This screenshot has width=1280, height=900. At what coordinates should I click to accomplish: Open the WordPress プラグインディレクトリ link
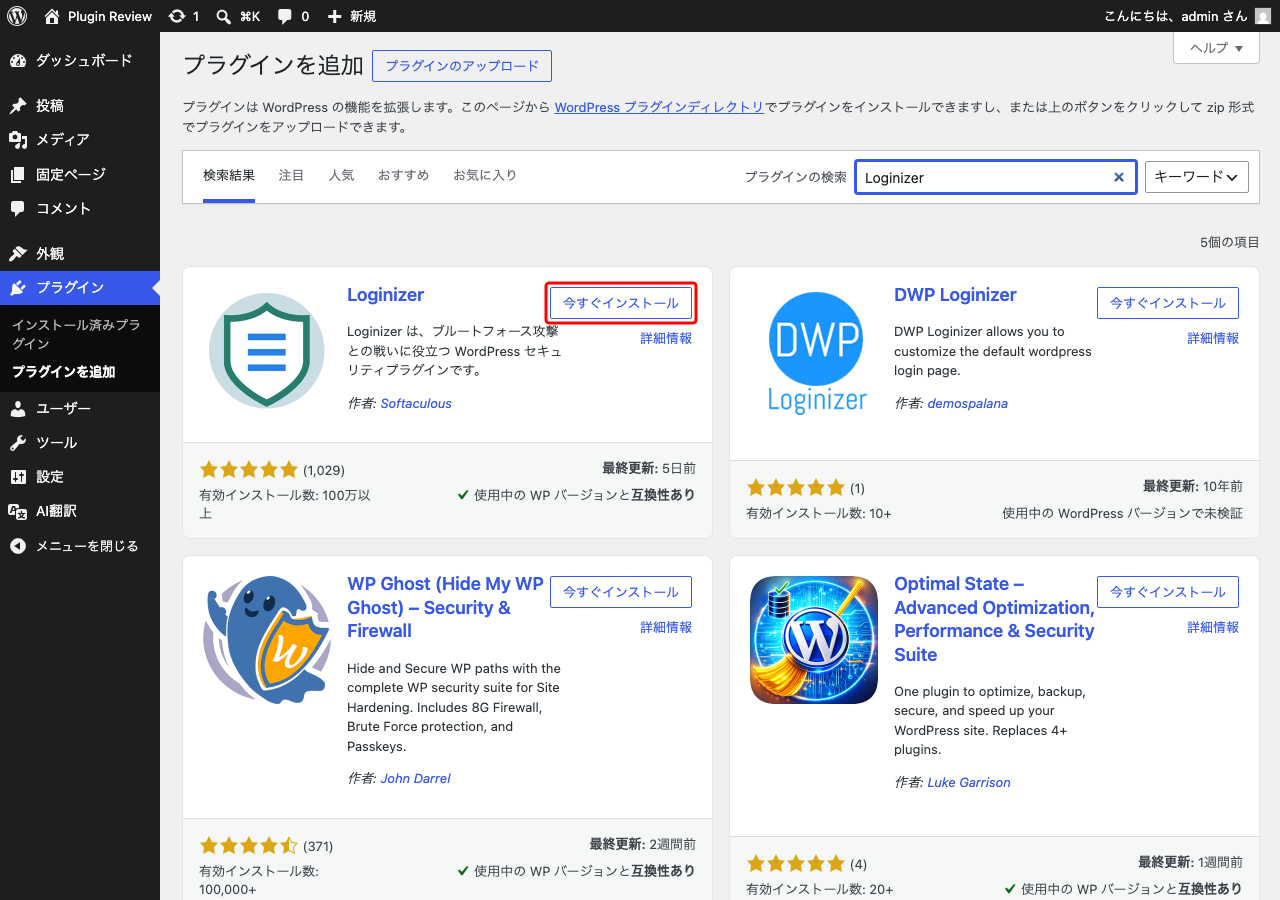click(659, 107)
